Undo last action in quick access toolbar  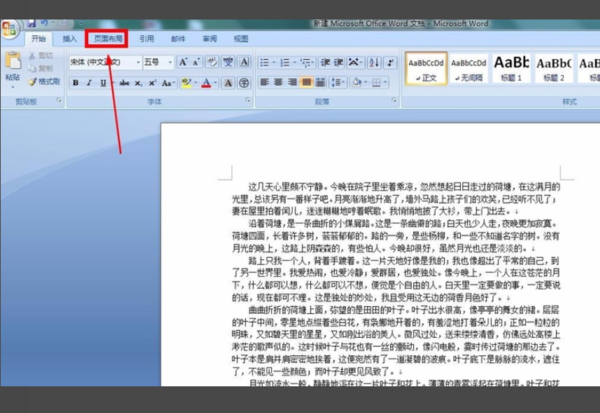pyautogui.click(x=44, y=24)
